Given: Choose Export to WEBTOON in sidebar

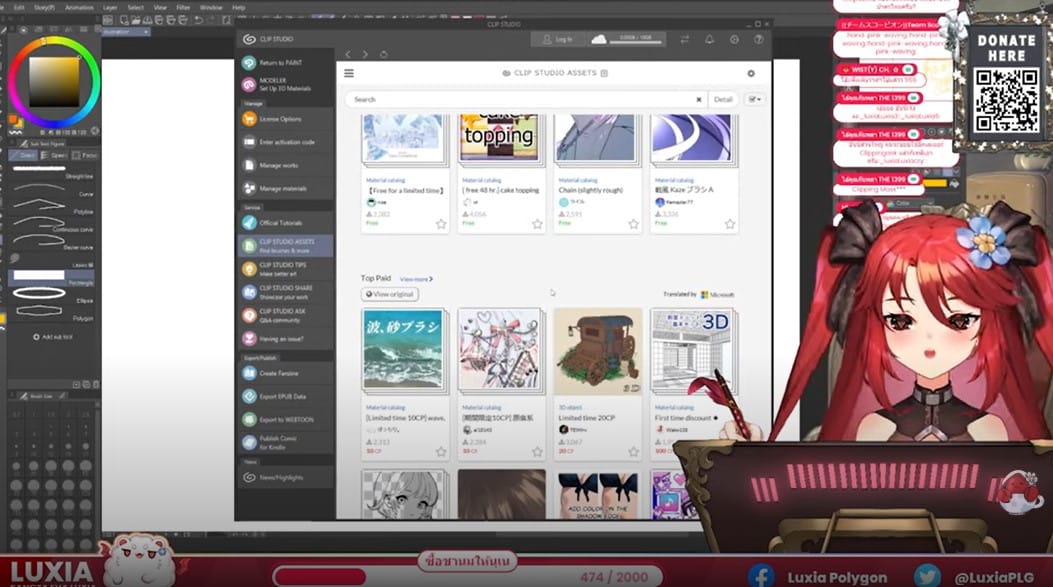Looking at the screenshot, I should [285, 419].
